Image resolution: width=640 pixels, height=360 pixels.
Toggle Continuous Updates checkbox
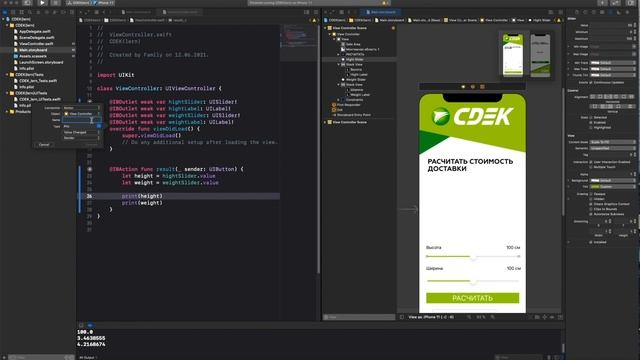[x=591, y=82]
